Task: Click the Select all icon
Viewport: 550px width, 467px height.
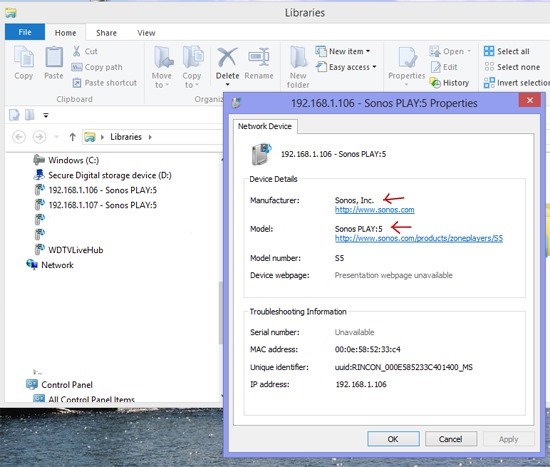Action: click(489, 51)
